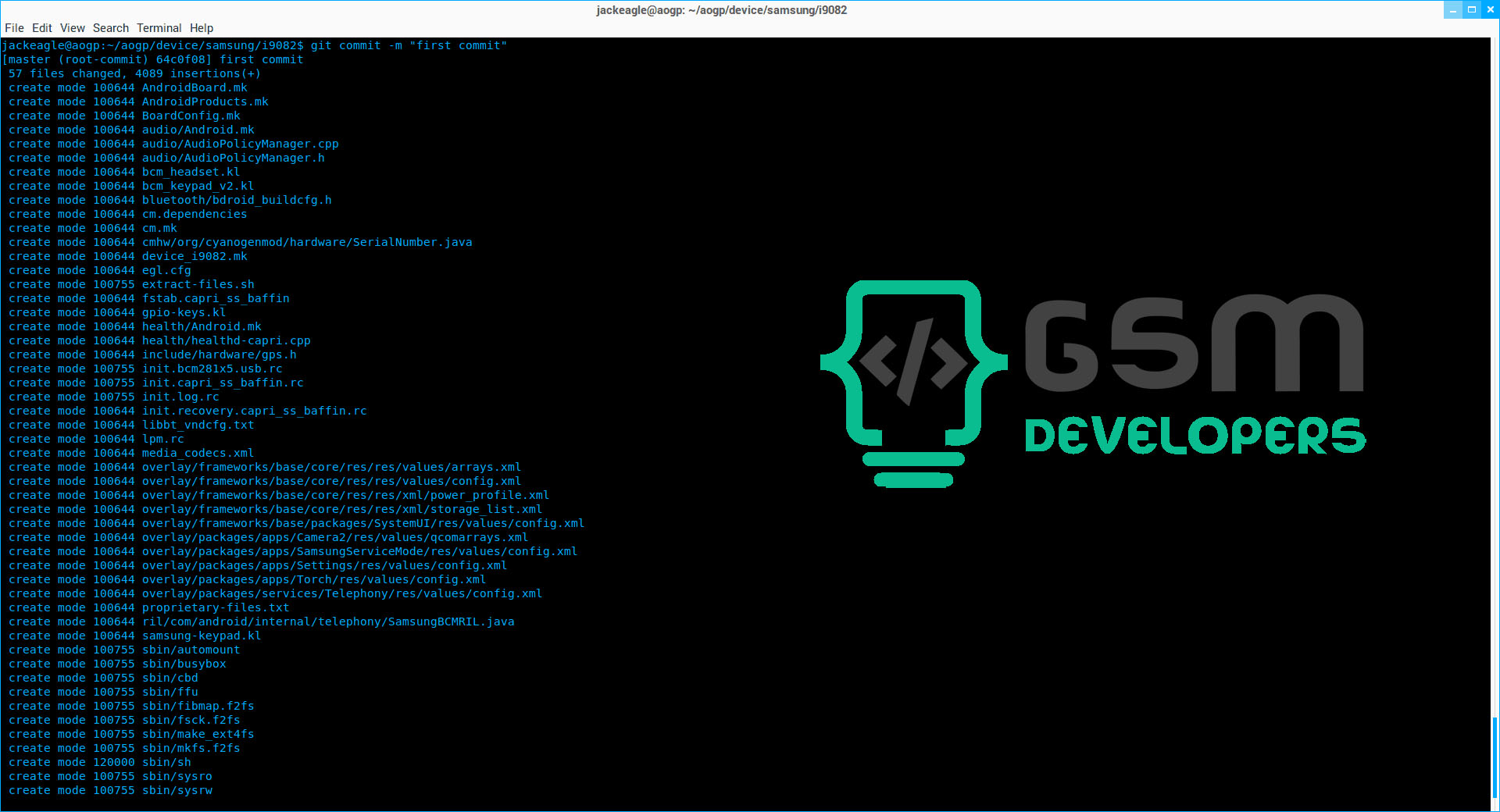The height and width of the screenshot is (812, 1500).
Task: Maximize the terminal window
Action: pyautogui.click(x=1472, y=9)
